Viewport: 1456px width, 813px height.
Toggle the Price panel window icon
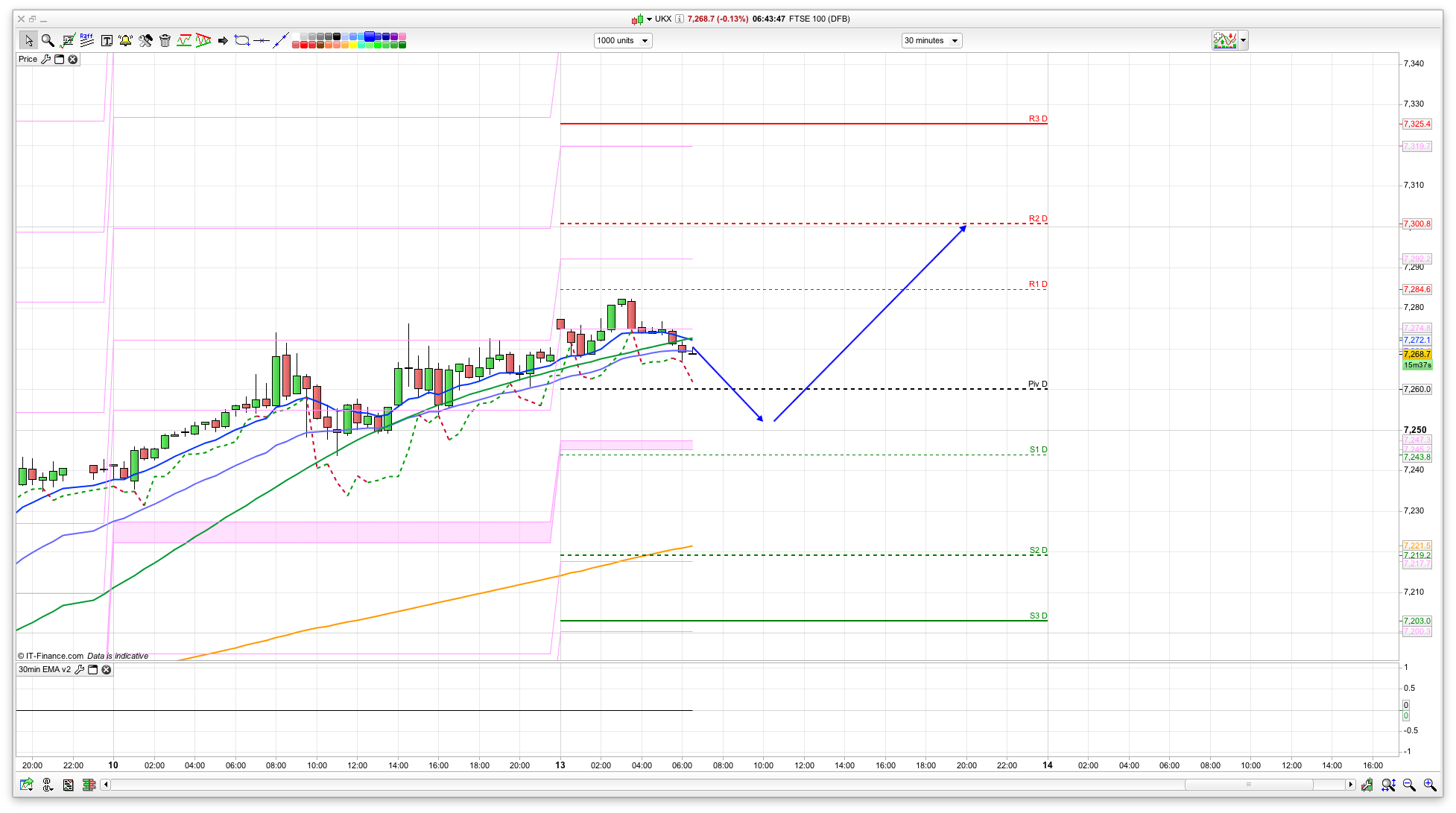[x=60, y=59]
